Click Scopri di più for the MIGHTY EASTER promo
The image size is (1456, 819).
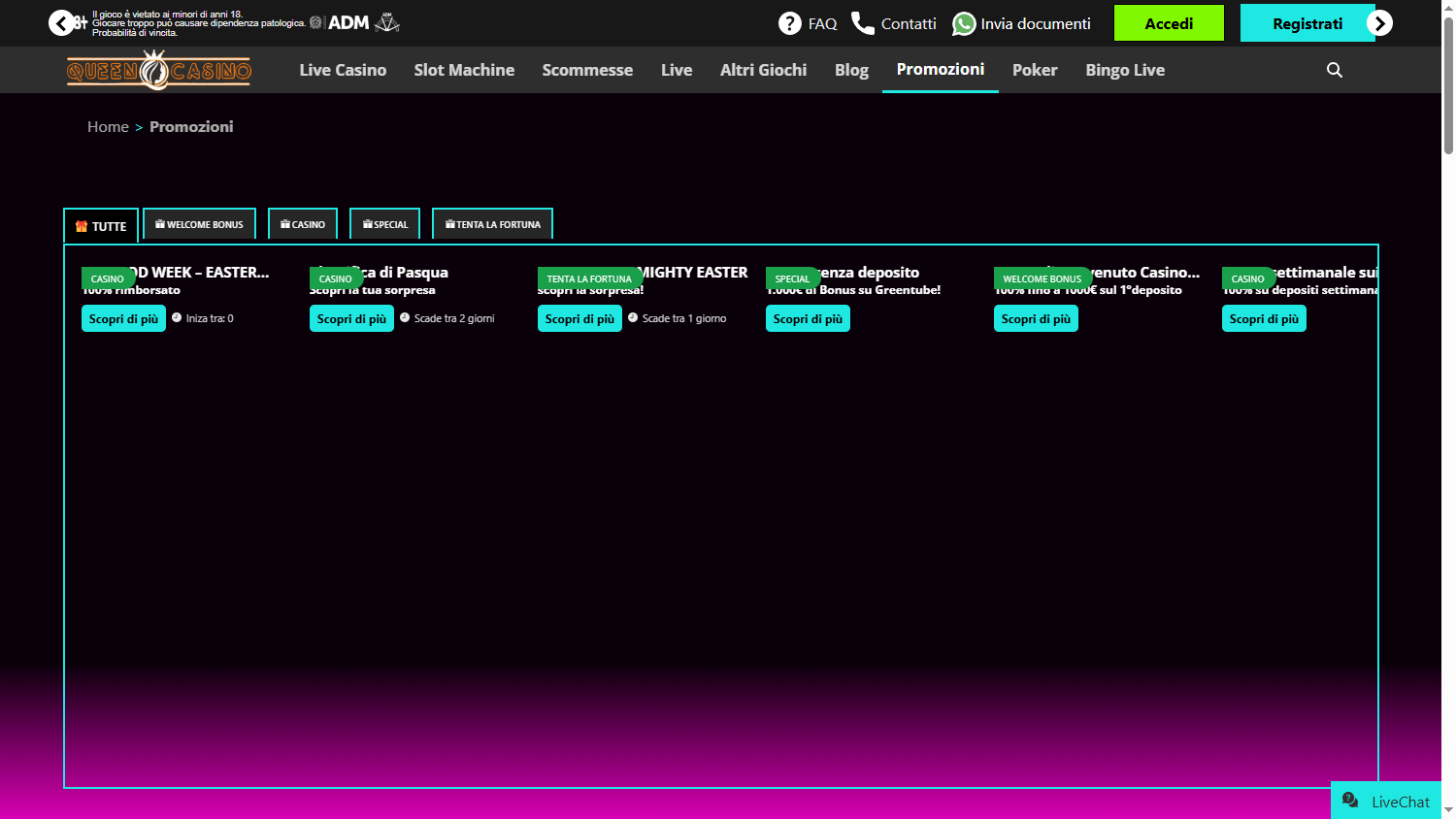pyautogui.click(x=579, y=318)
